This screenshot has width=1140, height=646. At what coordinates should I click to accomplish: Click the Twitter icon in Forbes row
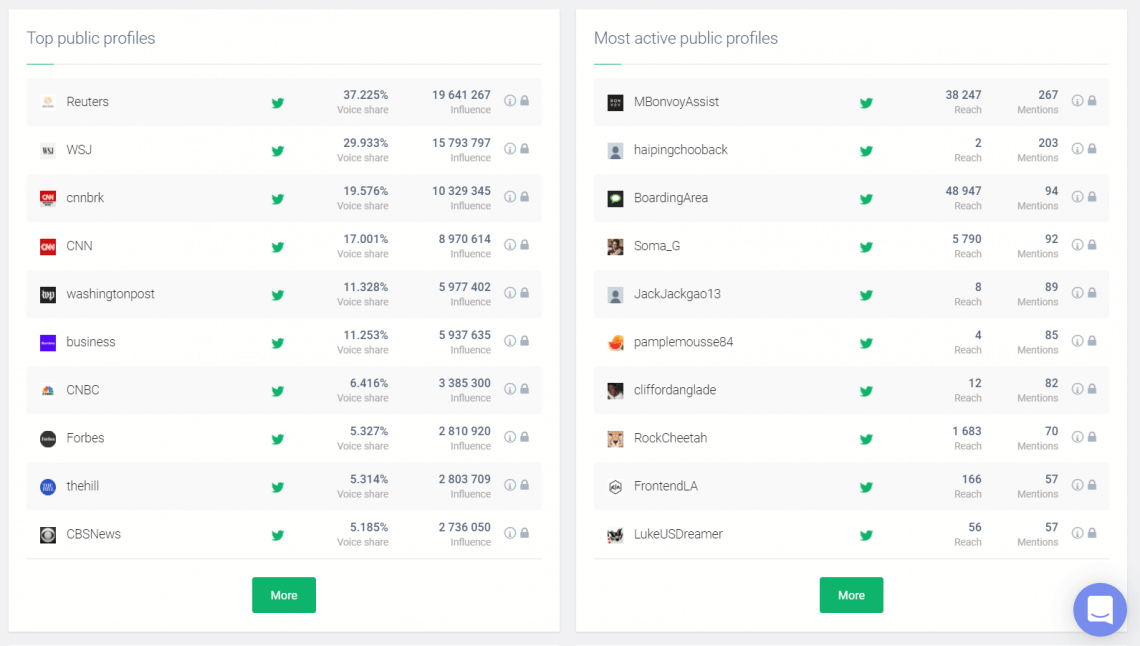pos(278,438)
